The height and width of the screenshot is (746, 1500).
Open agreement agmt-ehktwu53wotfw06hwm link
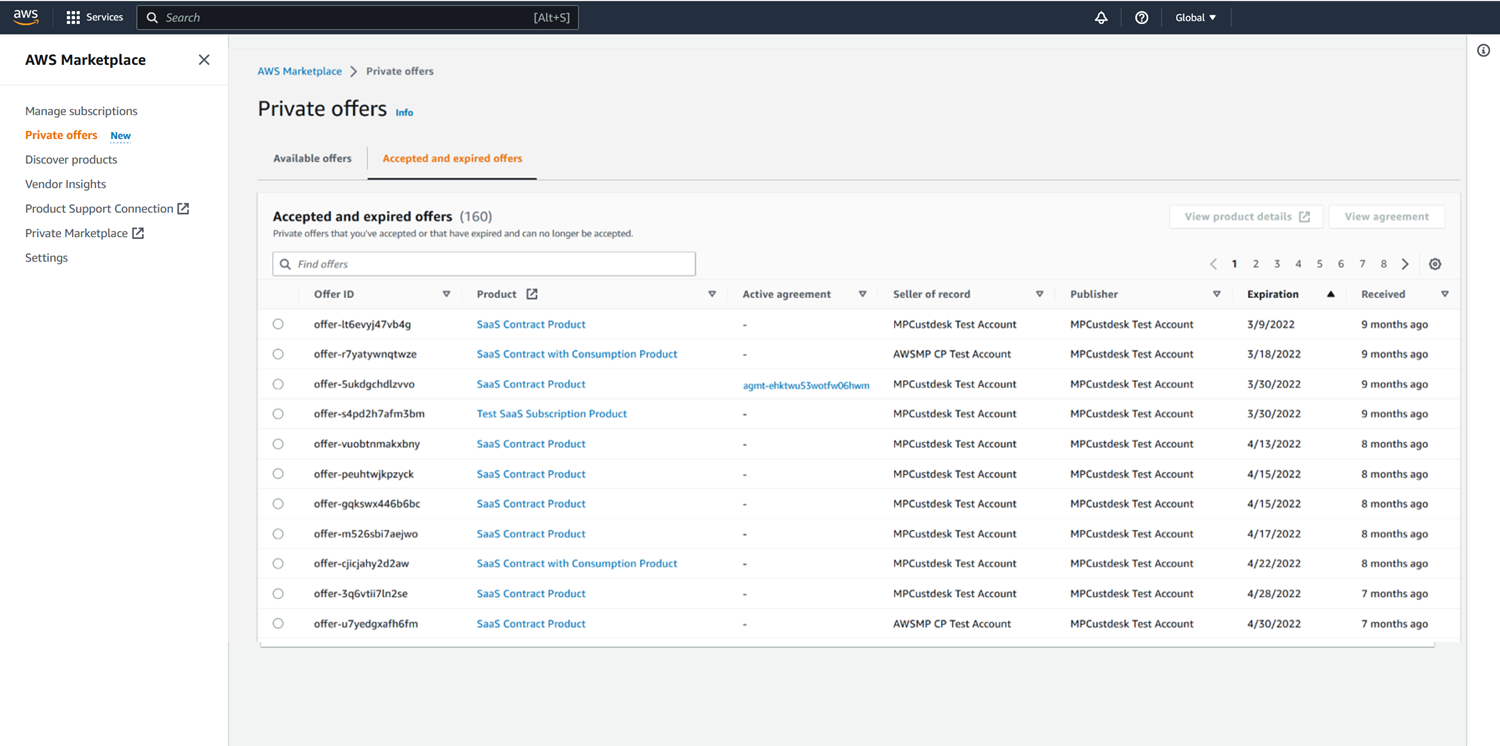click(x=806, y=385)
